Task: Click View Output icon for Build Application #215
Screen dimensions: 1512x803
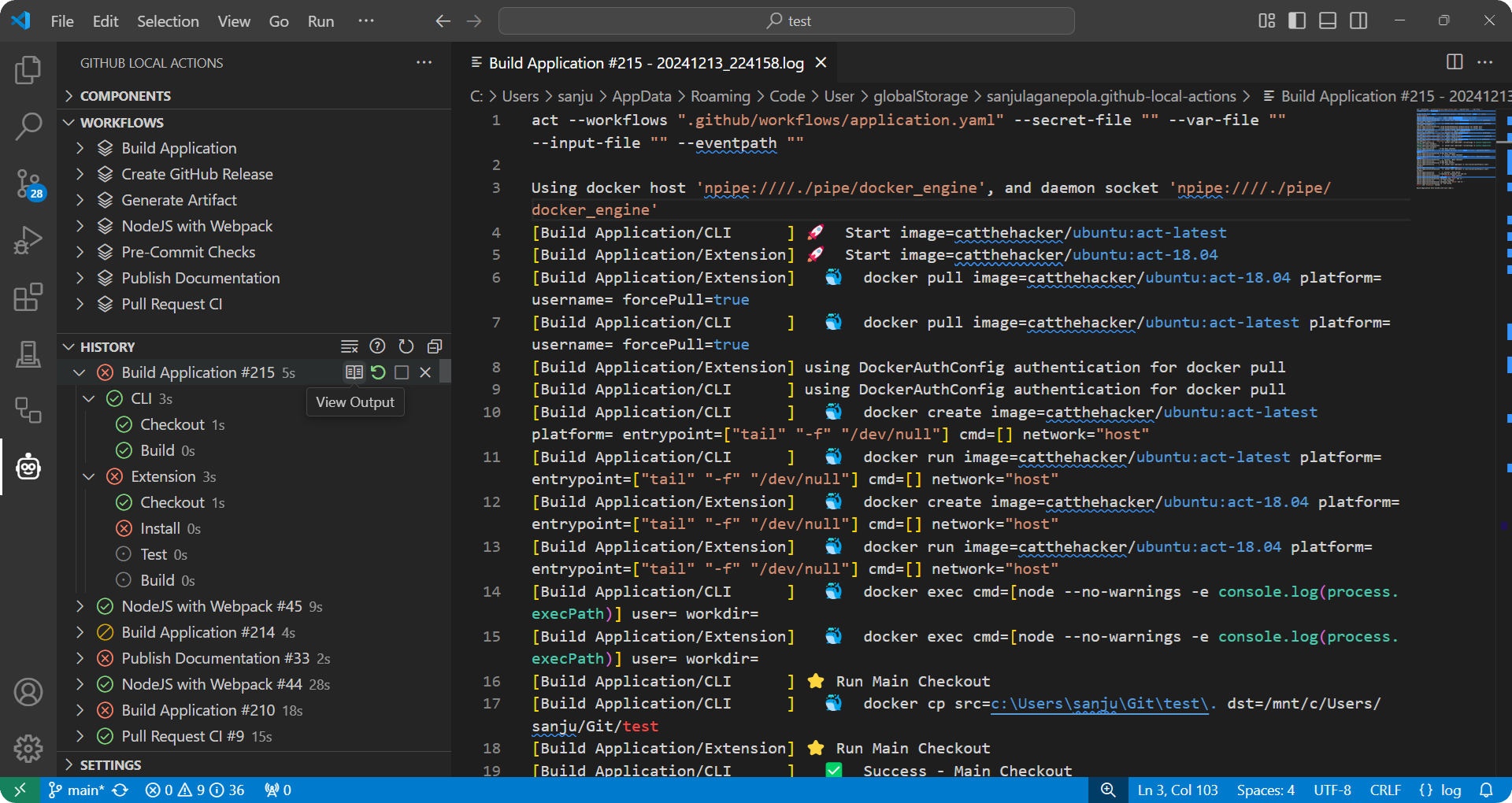Action: [x=354, y=372]
